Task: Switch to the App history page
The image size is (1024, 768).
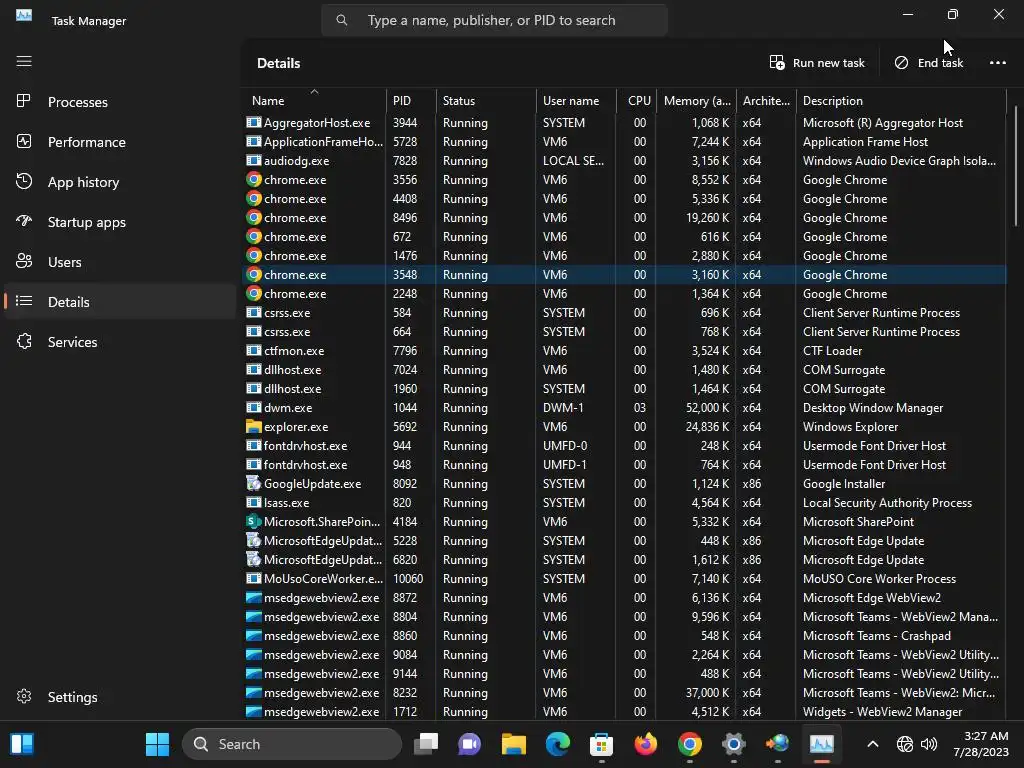Action: (120, 182)
